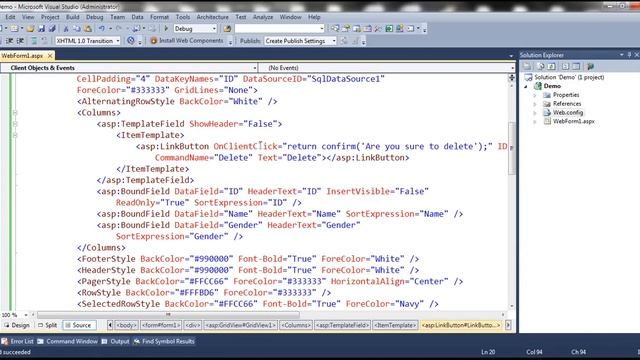Click the Save floppy disk icon
Viewport: 640px width, 360px height.
pos(41,29)
